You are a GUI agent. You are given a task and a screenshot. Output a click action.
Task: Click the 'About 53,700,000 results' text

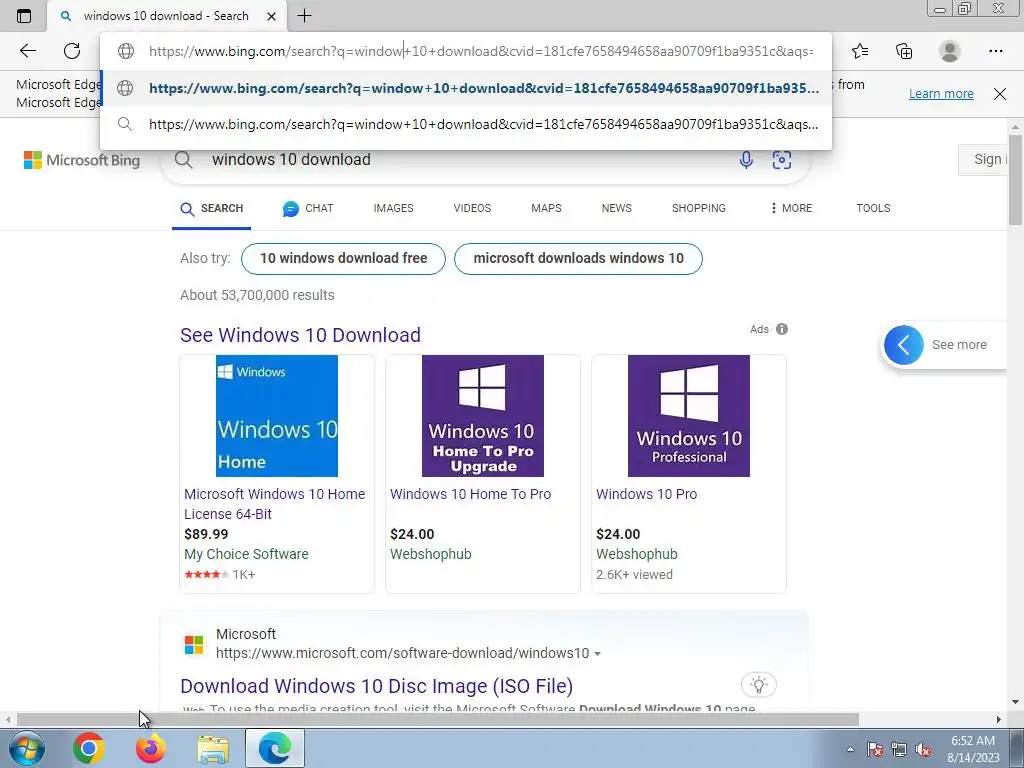click(x=257, y=295)
